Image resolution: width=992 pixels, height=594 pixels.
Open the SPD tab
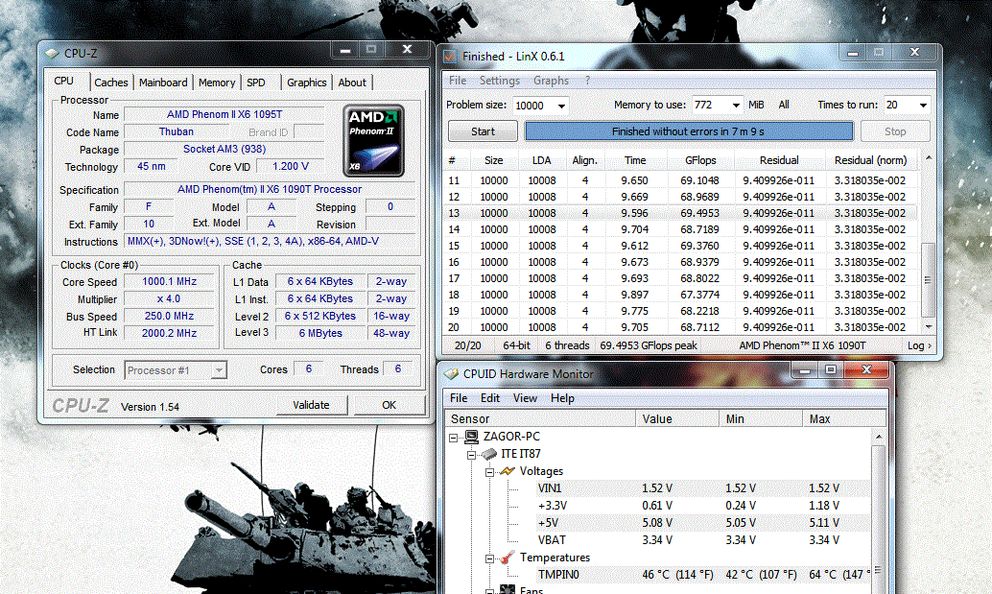[x=256, y=82]
